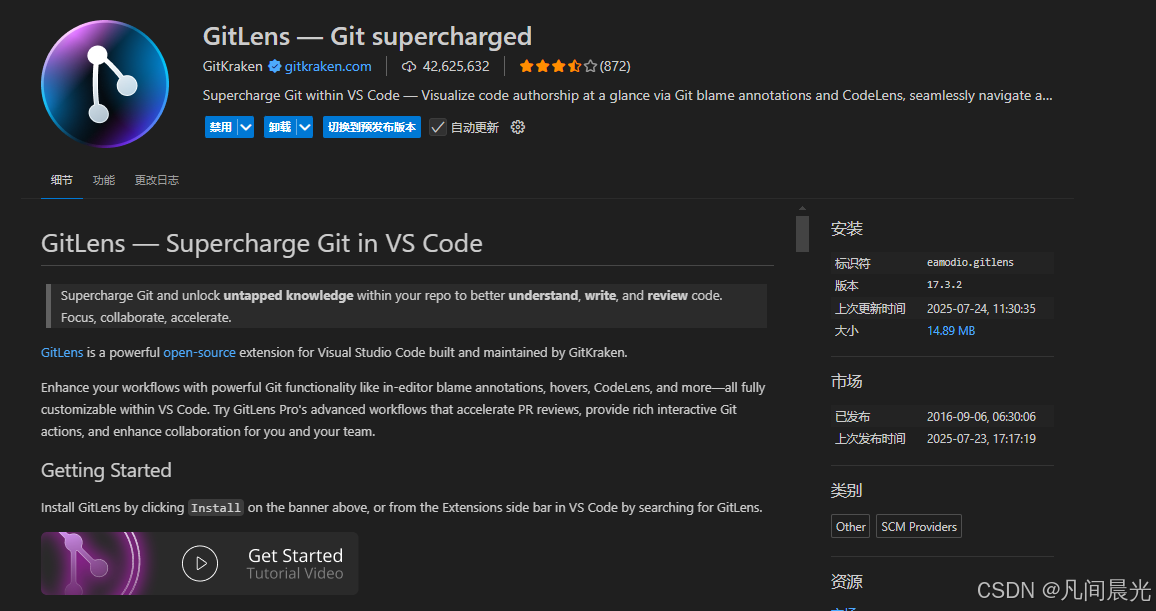
Task: Click the 类别 section heading
Action: 846,490
